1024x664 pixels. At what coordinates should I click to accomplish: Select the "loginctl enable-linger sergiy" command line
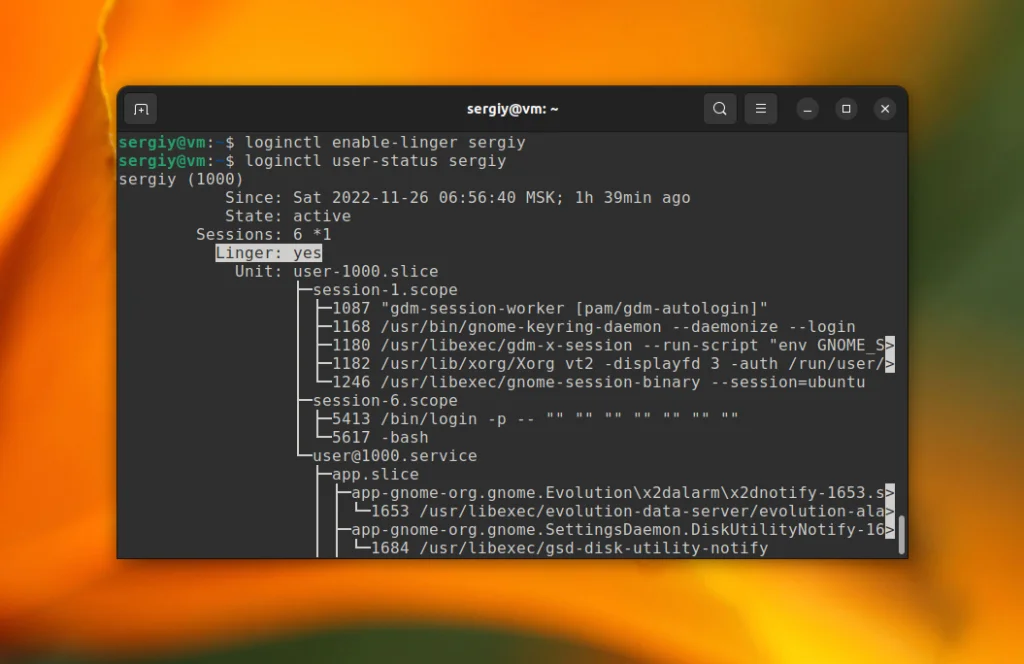point(386,141)
